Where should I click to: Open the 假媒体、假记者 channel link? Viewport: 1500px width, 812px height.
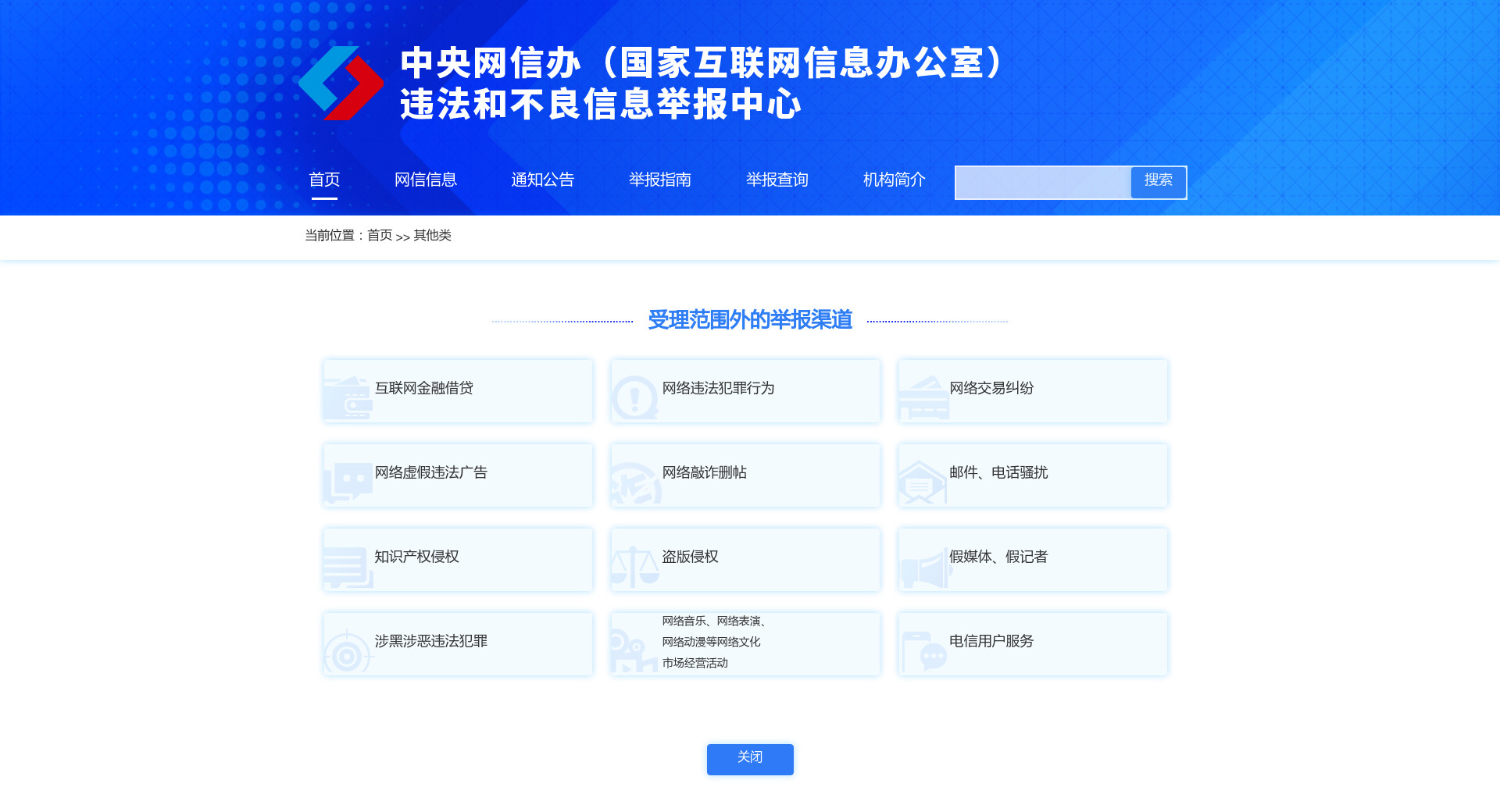(x=1033, y=560)
